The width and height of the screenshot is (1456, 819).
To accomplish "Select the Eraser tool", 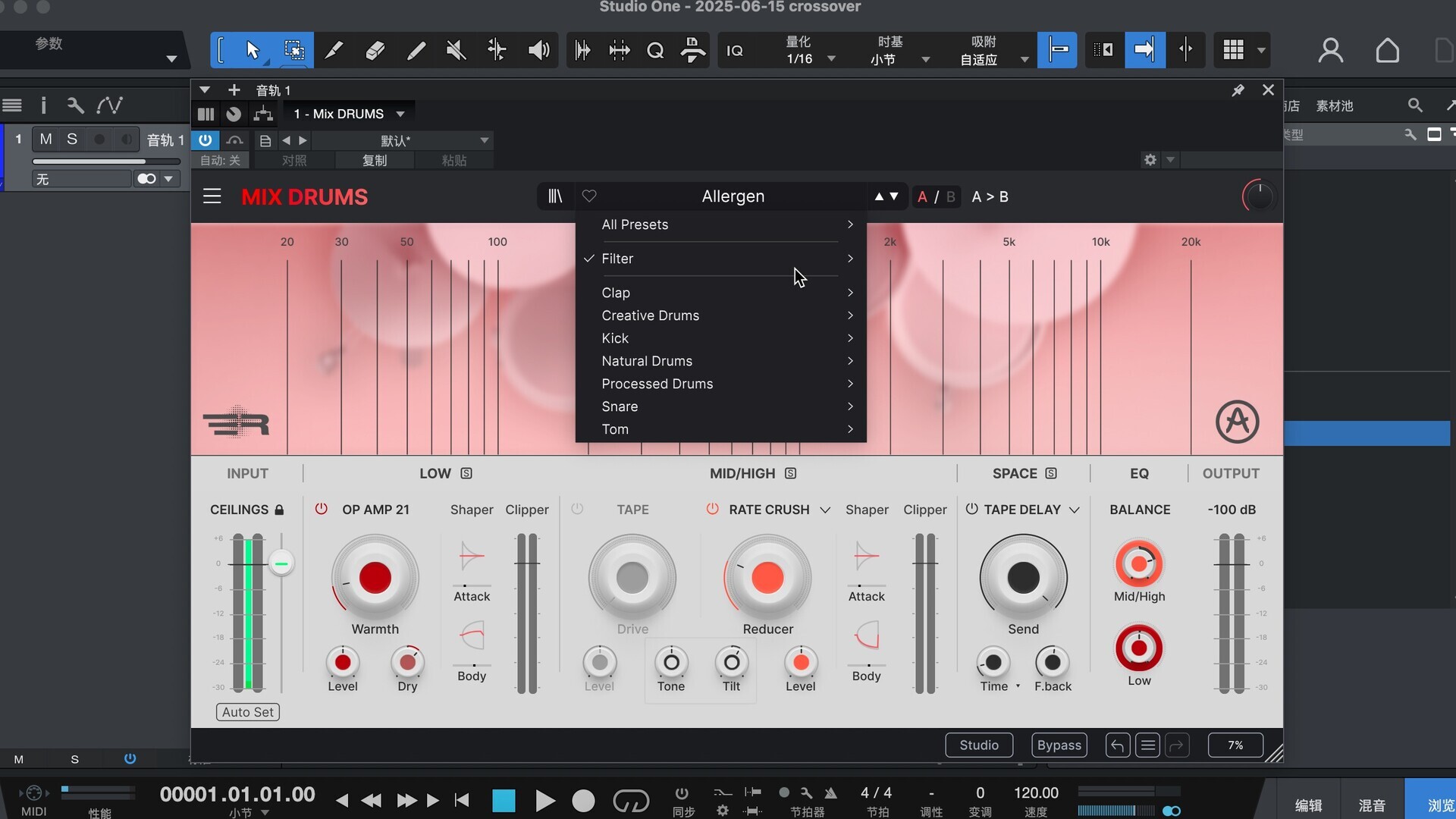I will (375, 51).
